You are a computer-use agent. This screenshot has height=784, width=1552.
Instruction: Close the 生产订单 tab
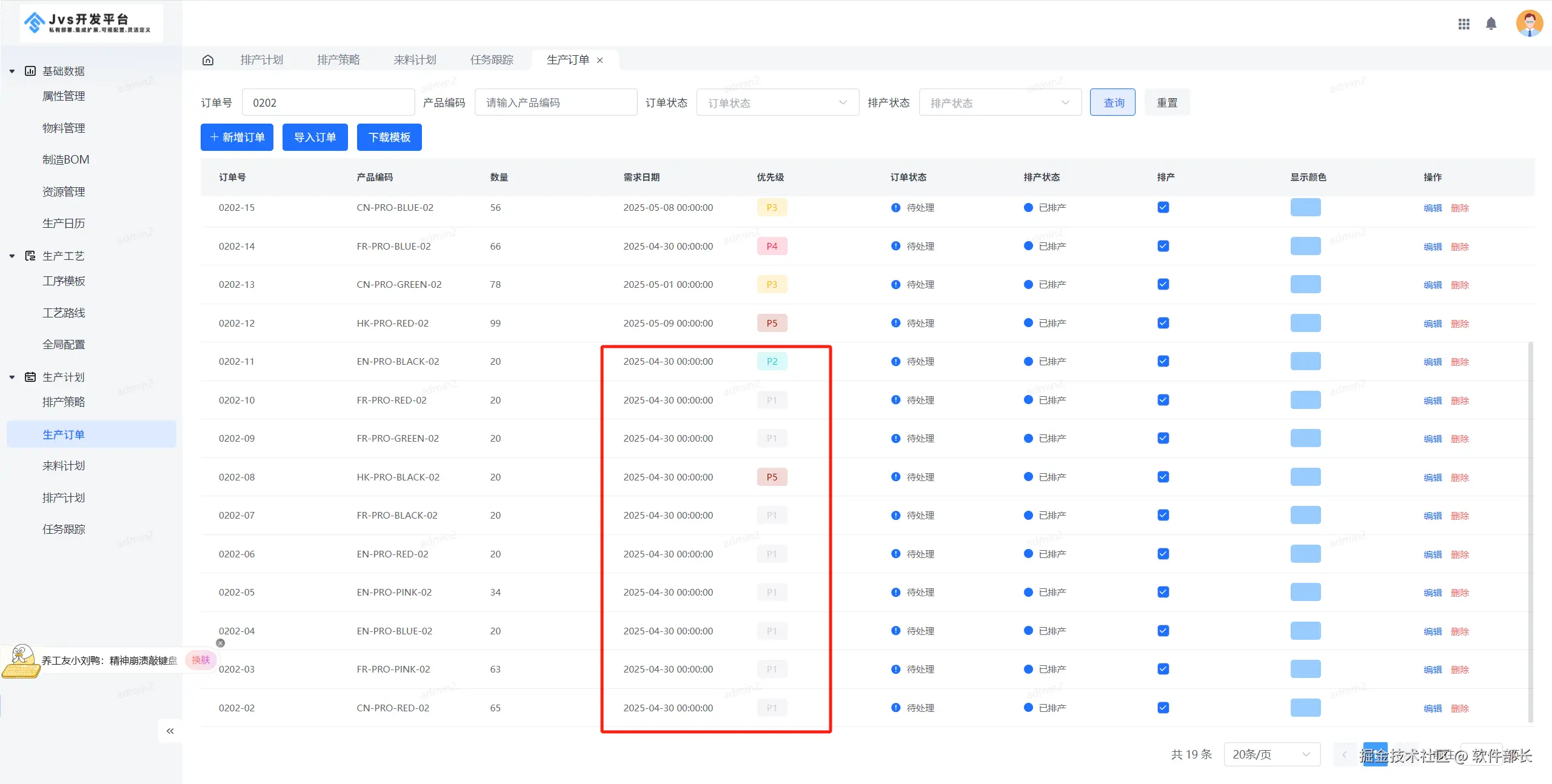click(x=600, y=60)
